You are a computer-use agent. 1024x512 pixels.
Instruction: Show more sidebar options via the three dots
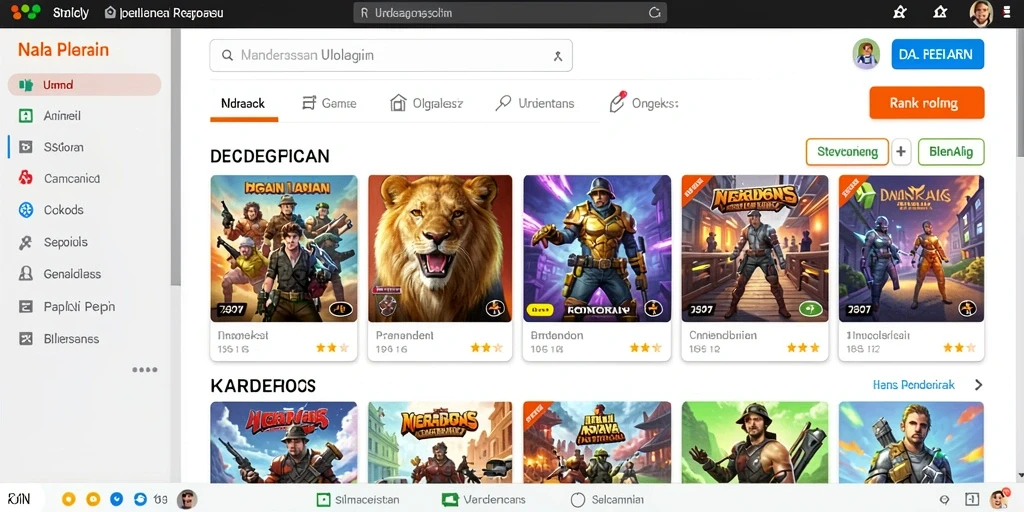point(144,370)
